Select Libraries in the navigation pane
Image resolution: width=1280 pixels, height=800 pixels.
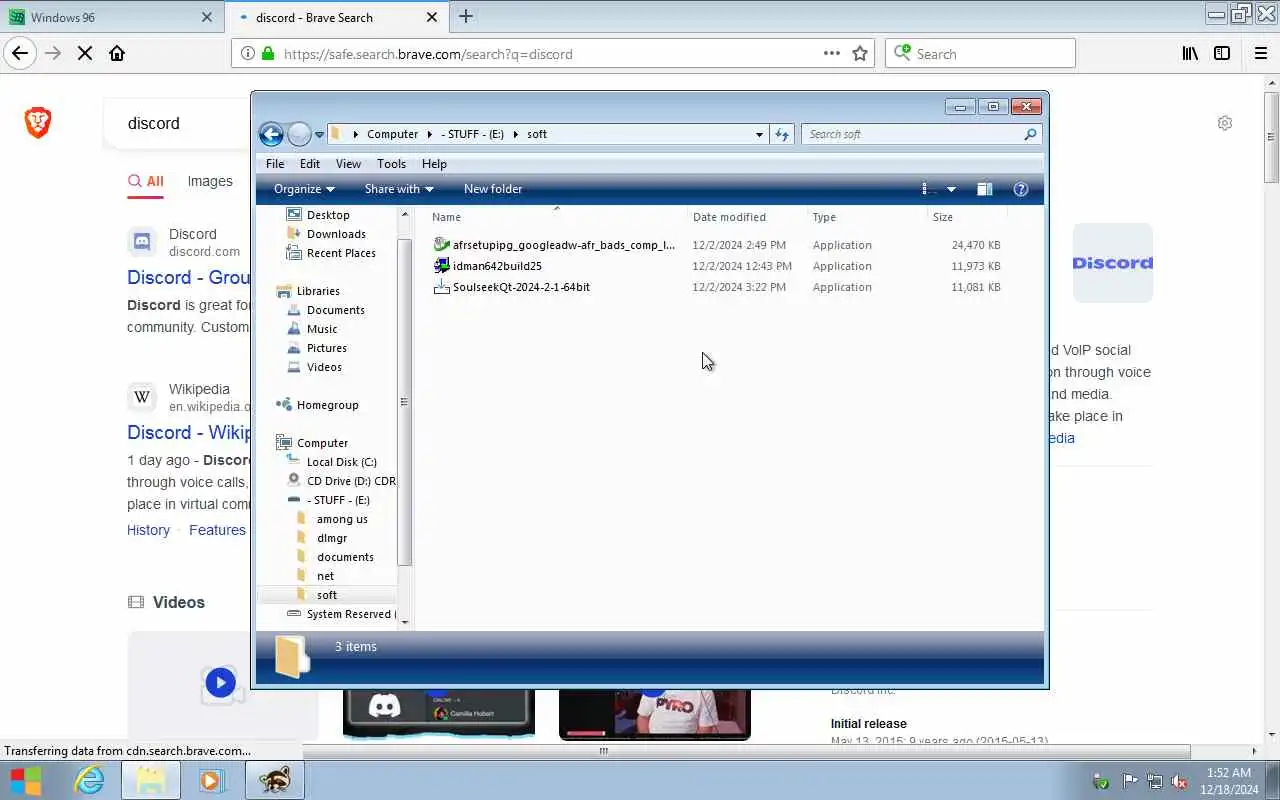[318, 291]
